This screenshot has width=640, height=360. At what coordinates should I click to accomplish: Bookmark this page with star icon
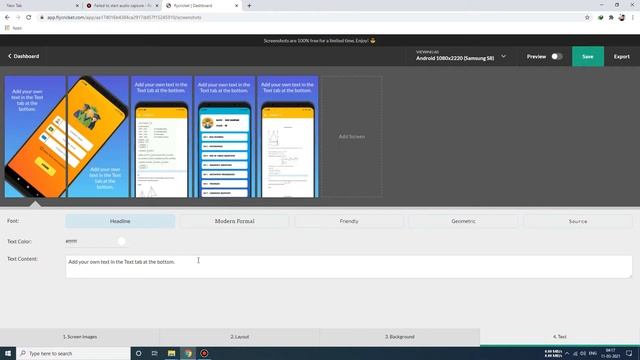point(587,18)
